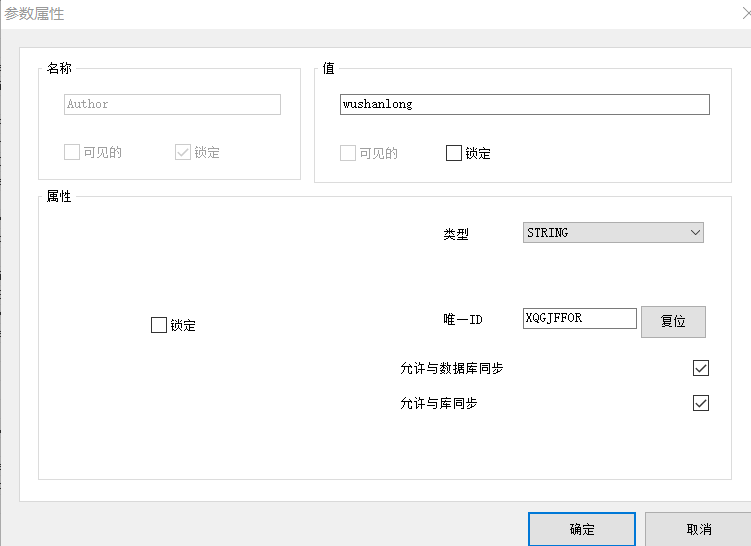This screenshot has height=546, width=751.
Task: Click the 唯一ID label
Action: click(x=463, y=319)
